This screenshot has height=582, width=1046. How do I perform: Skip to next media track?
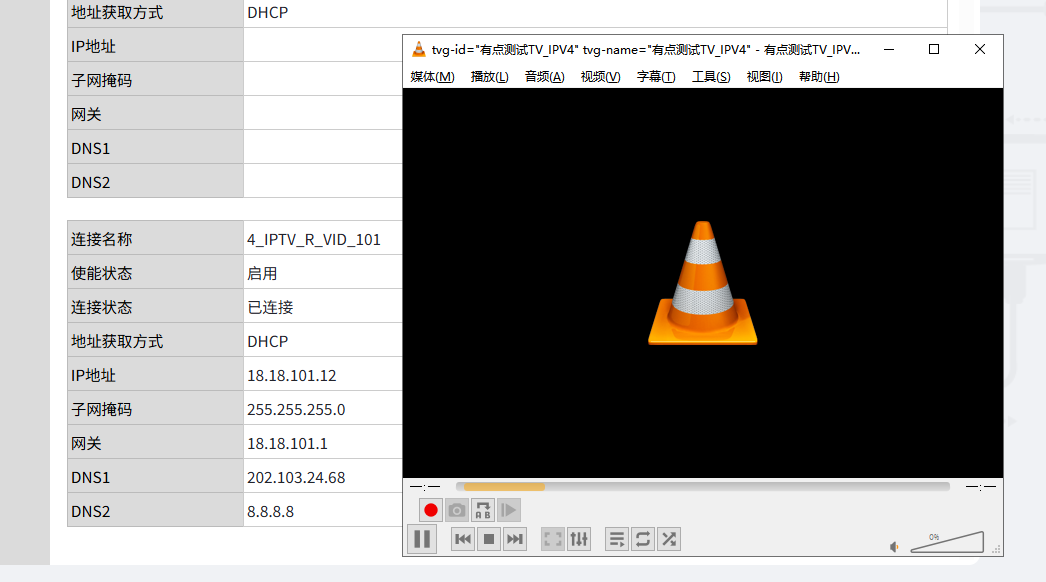(515, 539)
